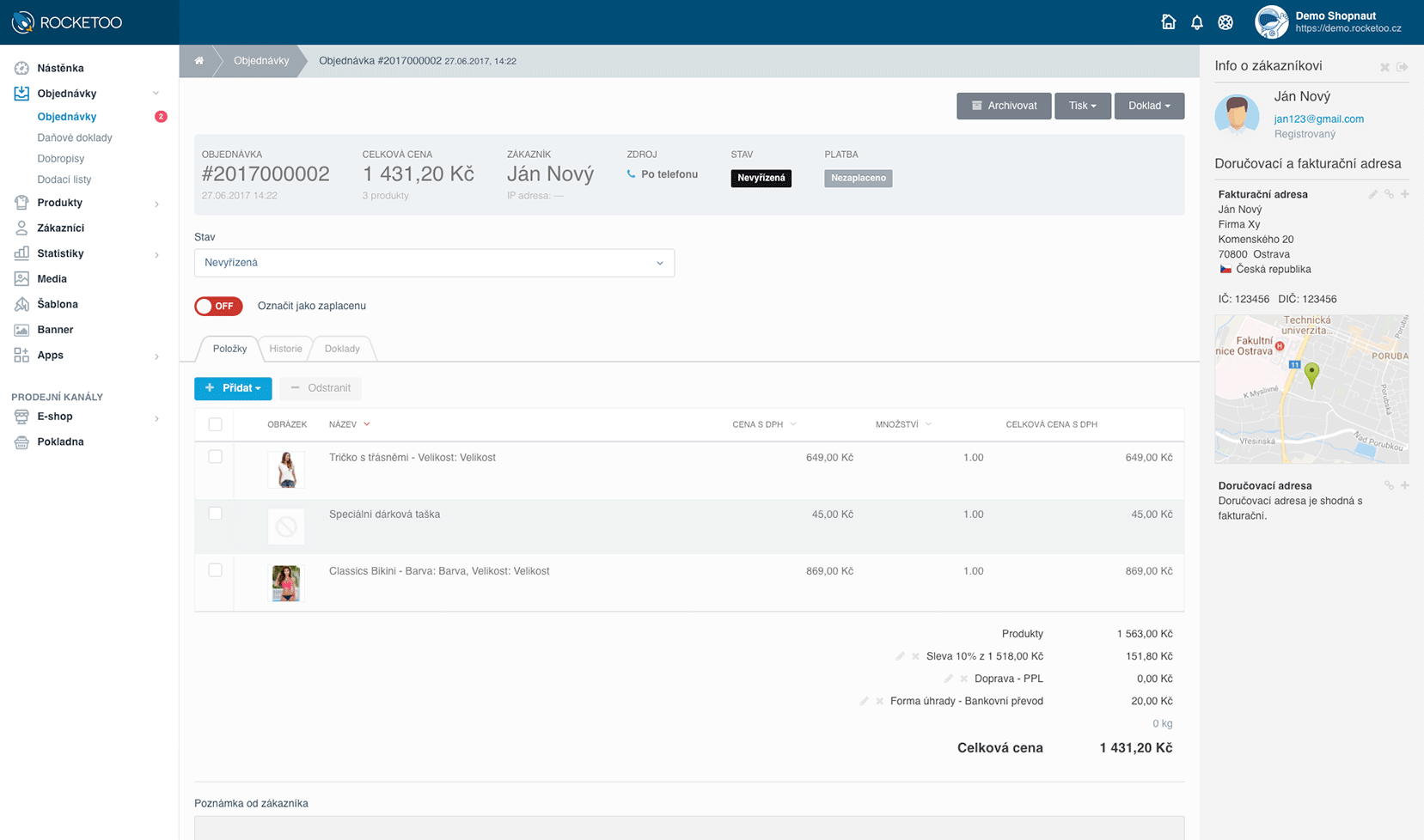Image resolution: width=1424 pixels, height=840 pixels.
Task: Add a new Fakturační adresa with plus icon
Action: (x=1405, y=194)
